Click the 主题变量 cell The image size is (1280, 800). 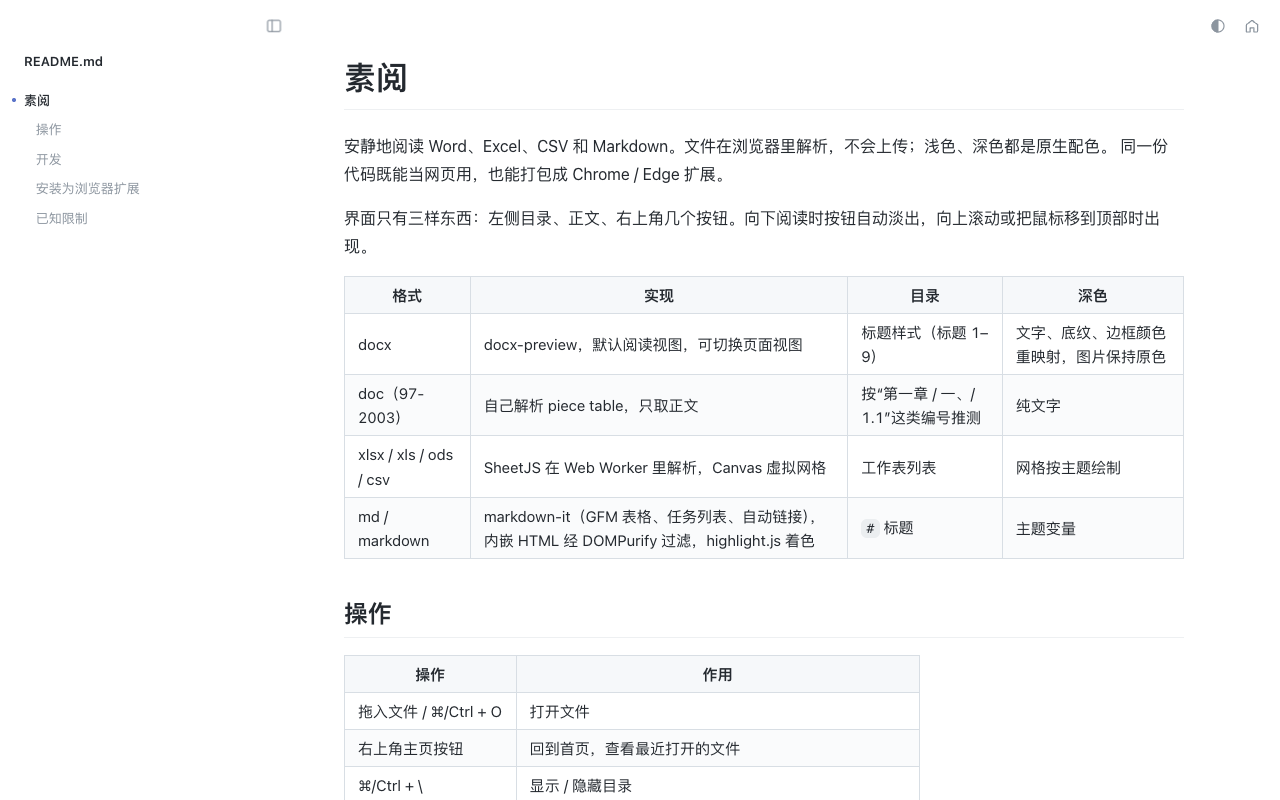point(1093,528)
